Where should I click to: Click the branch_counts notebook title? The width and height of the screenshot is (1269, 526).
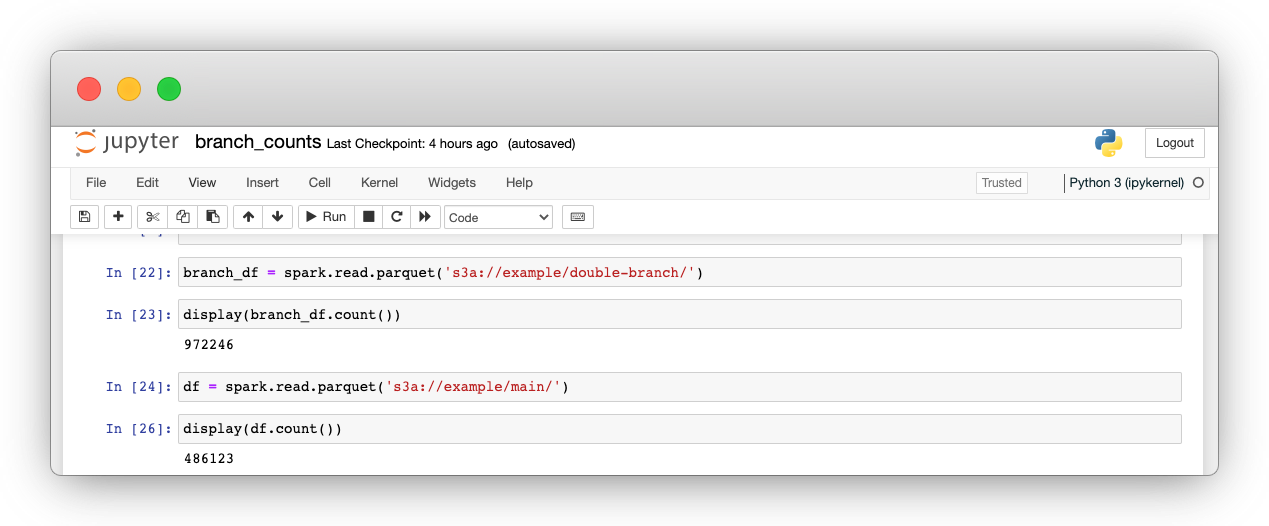(x=258, y=142)
